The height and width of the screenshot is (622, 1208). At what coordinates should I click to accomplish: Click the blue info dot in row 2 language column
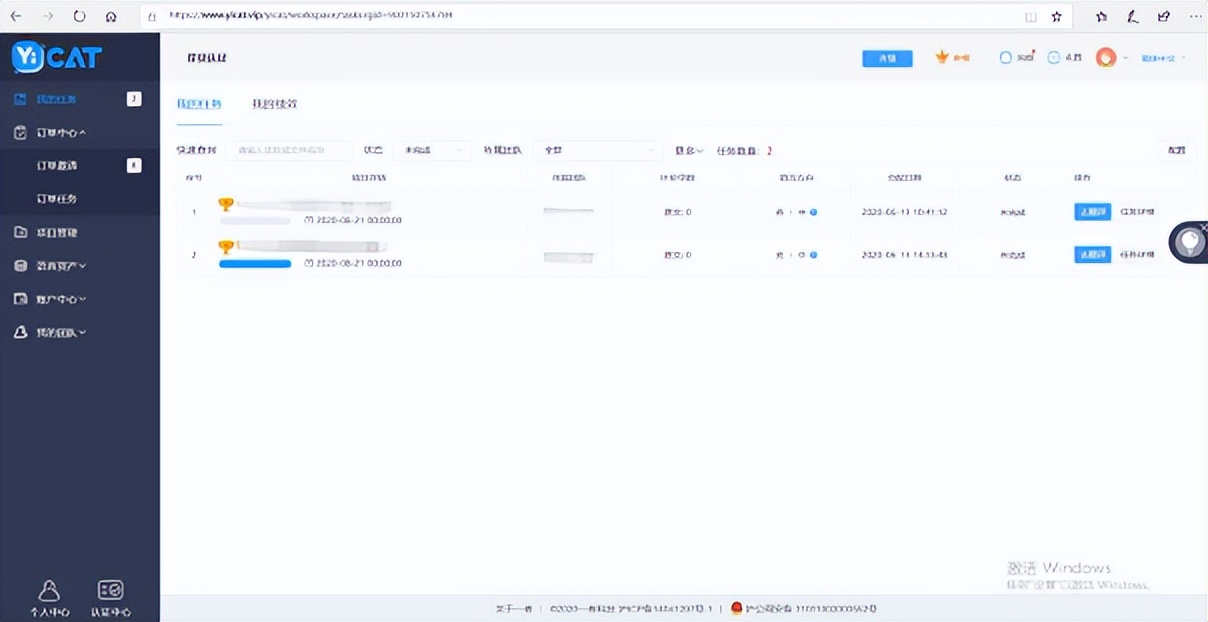813,256
